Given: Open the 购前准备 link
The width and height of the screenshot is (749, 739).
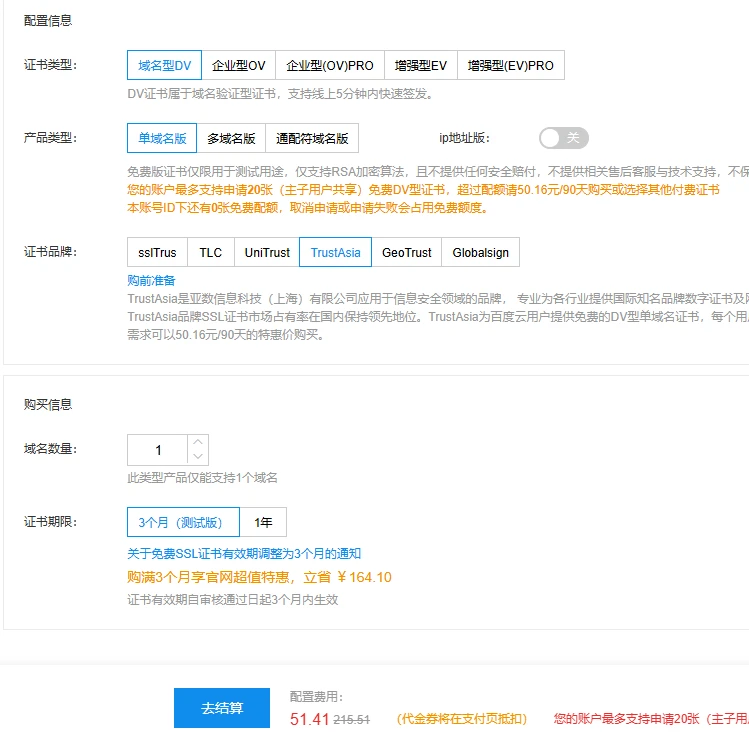Looking at the screenshot, I should (151, 280).
